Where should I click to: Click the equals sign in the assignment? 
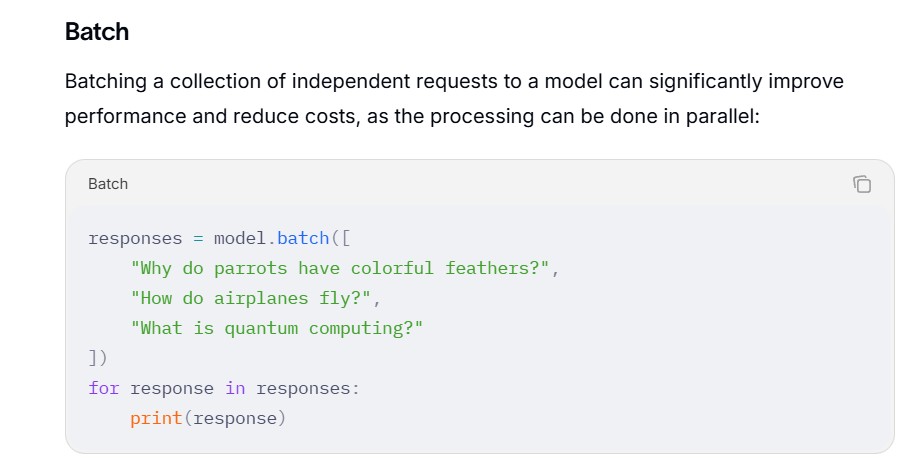[x=198, y=239]
